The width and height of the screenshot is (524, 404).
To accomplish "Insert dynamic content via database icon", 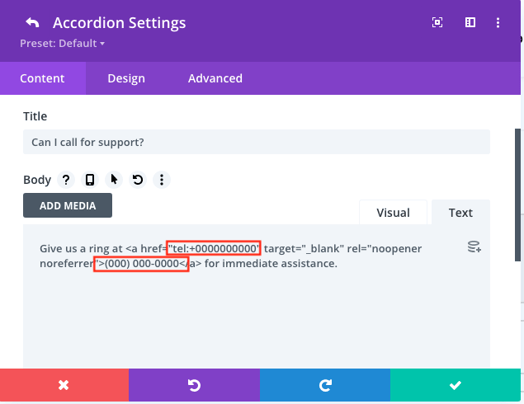I will [x=474, y=247].
